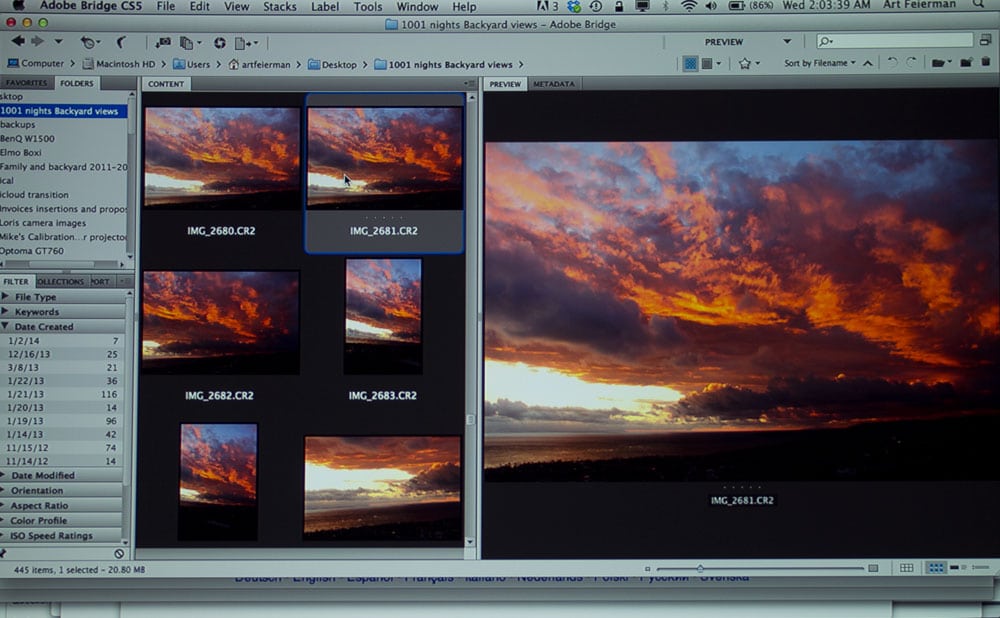Screen dimensions: 1000x618
Task: Open the Reveal recent file clock icon
Action: tap(89, 43)
